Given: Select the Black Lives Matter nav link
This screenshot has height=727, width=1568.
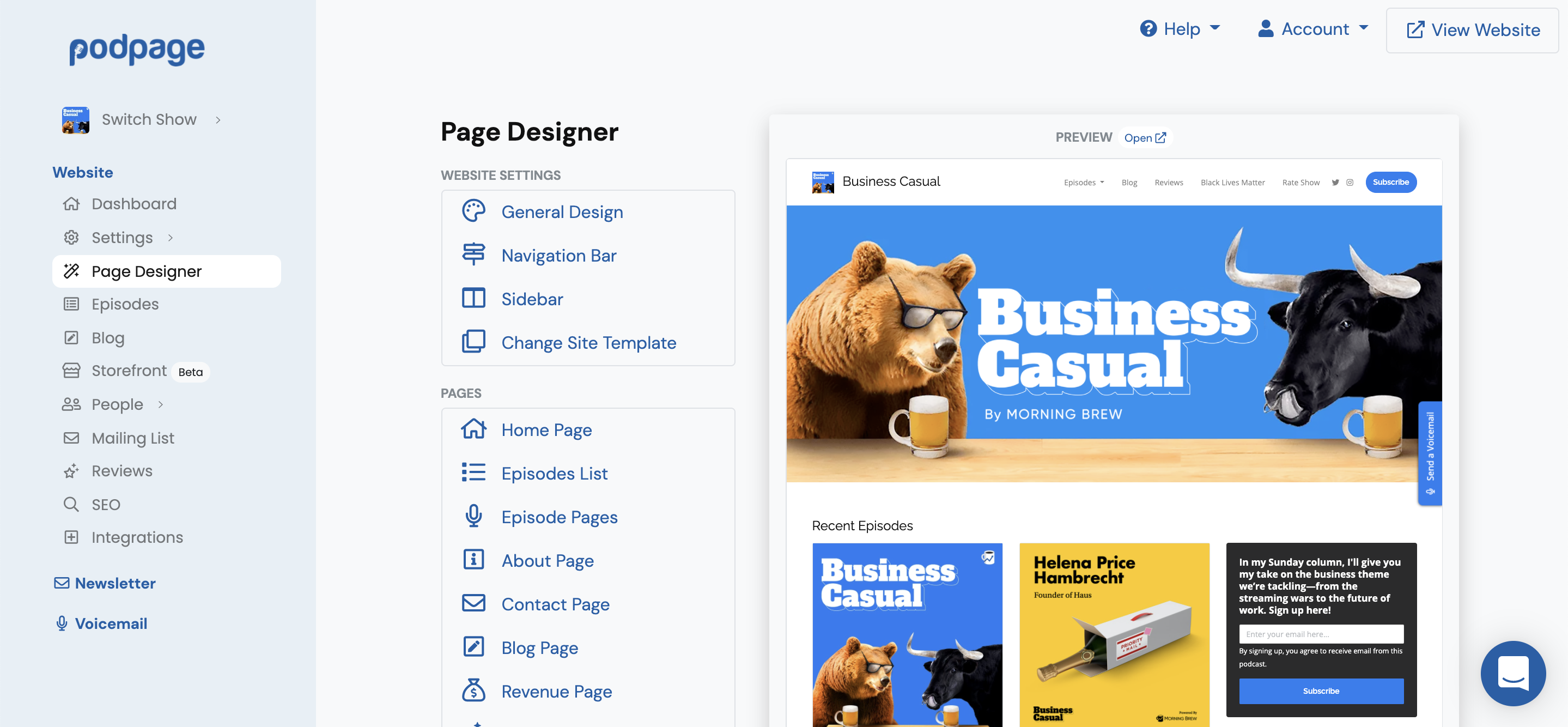Looking at the screenshot, I should click(x=1232, y=181).
